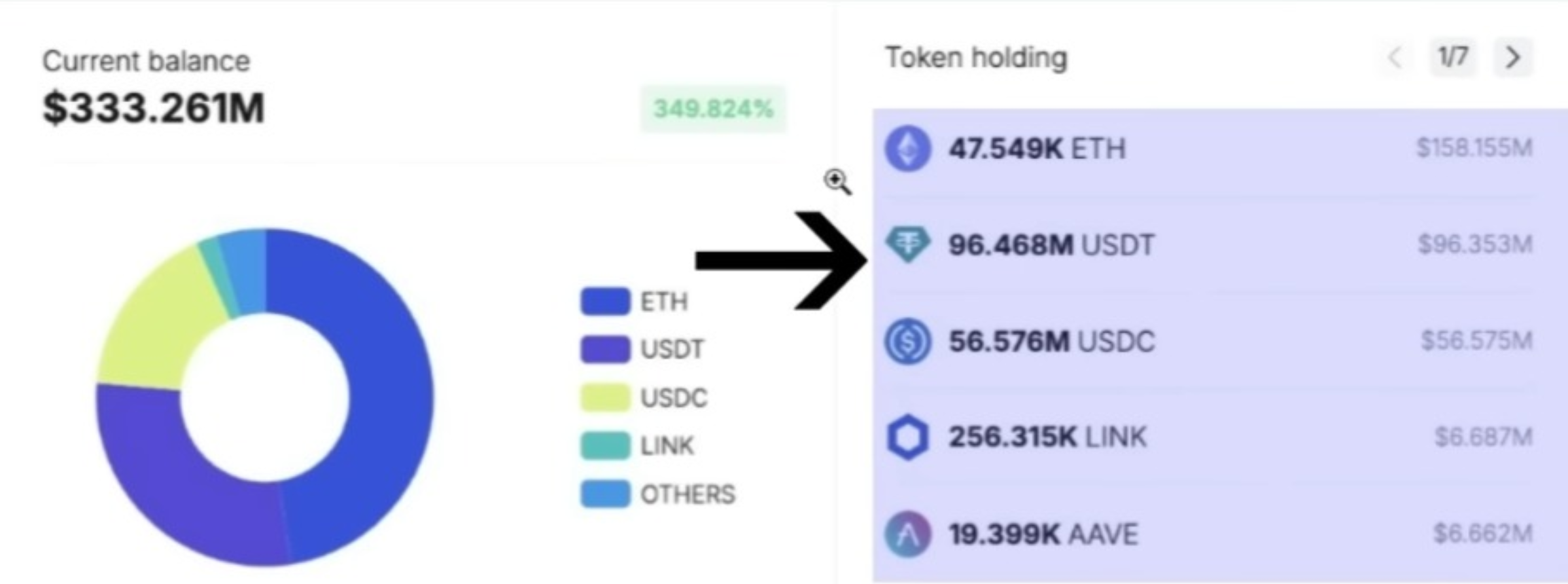Click the 349.824% change badge
This screenshot has height=584, width=1568.
pyautogui.click(x=713, y=109)
